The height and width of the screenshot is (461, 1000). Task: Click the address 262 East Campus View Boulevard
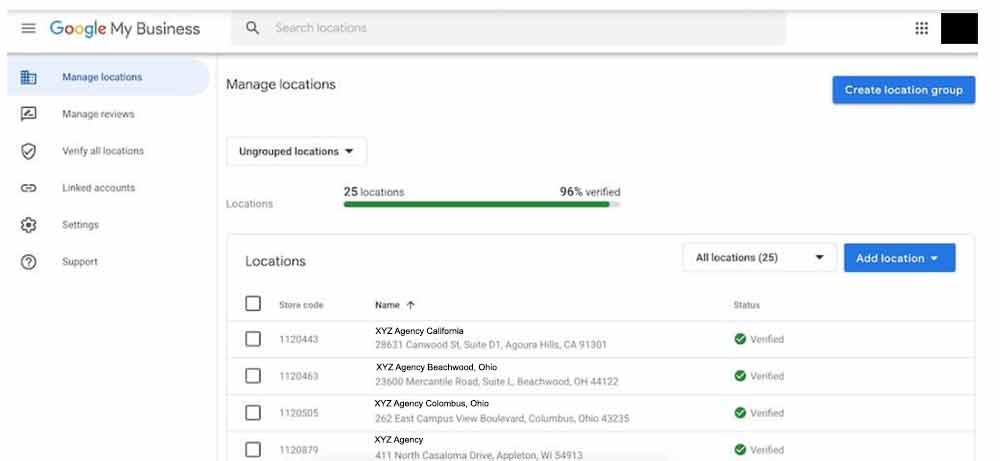point(502,419)
